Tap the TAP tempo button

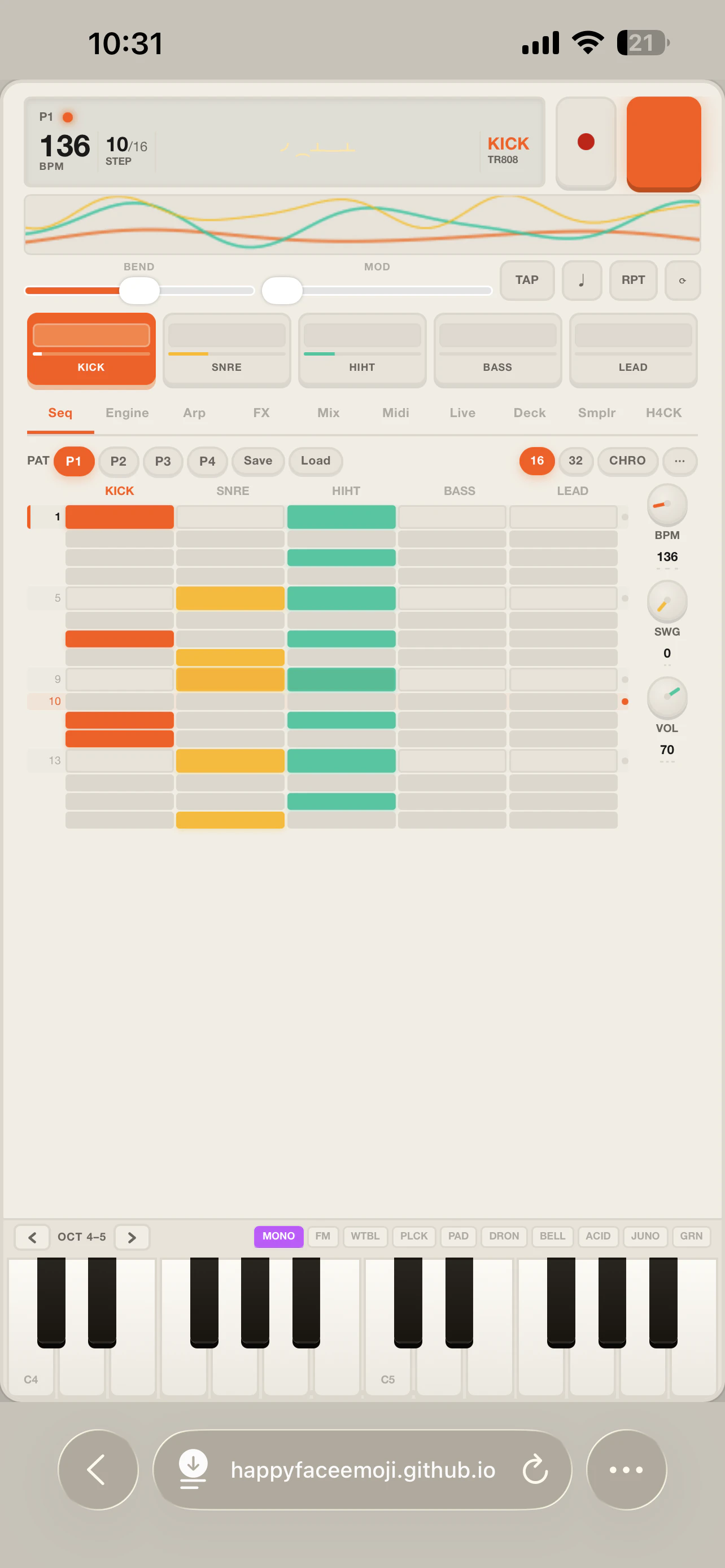click(x=527, y=280)
